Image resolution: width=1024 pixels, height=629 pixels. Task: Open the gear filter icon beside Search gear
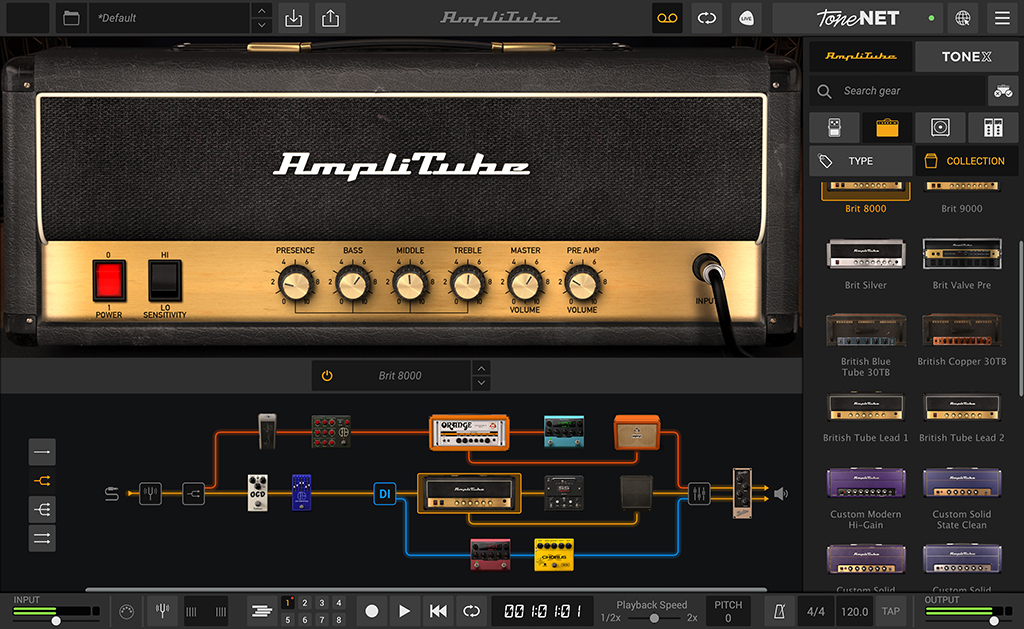[1001, 91]
